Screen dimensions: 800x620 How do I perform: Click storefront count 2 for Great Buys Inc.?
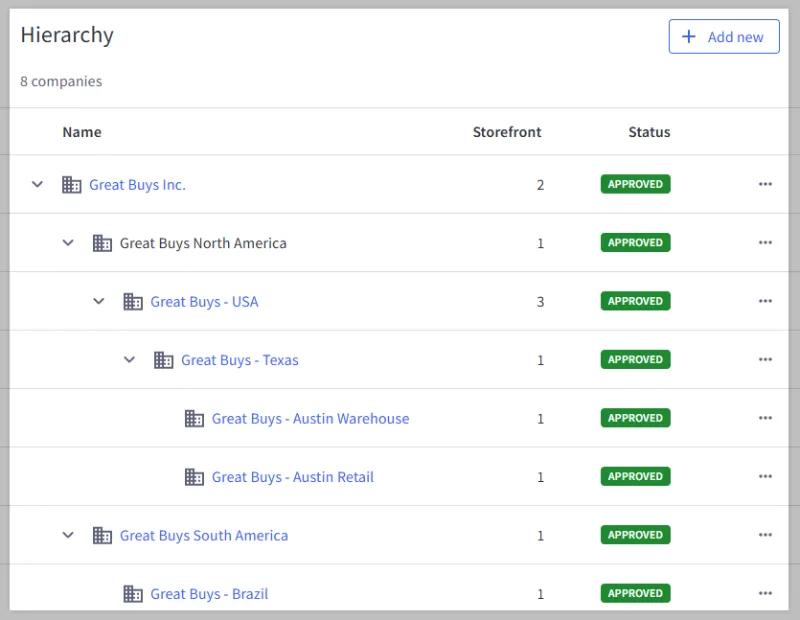click(540, 185)
